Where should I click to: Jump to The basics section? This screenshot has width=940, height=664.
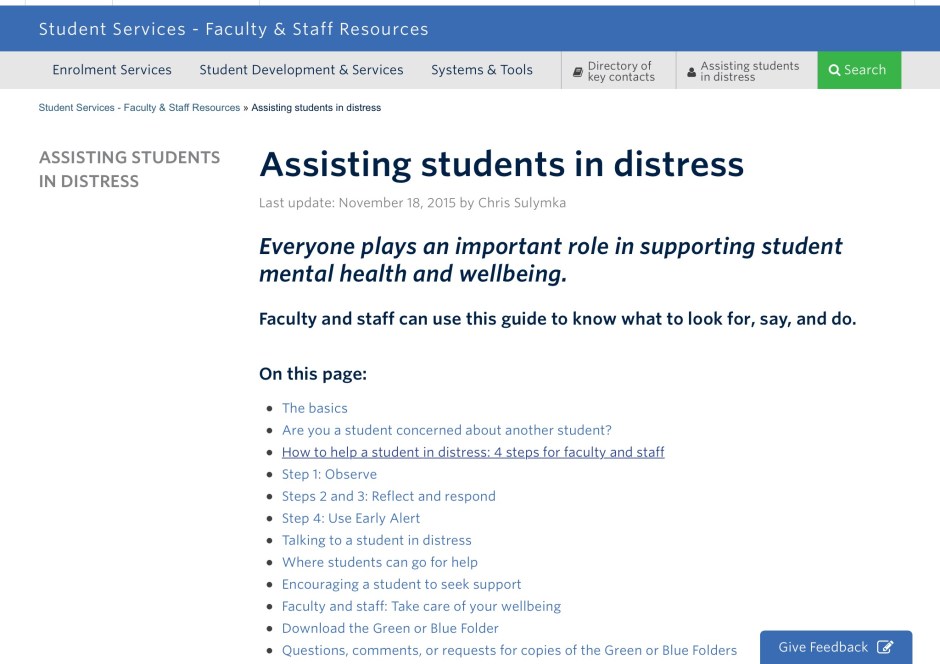pyautogui.click(x=315, y=408)
